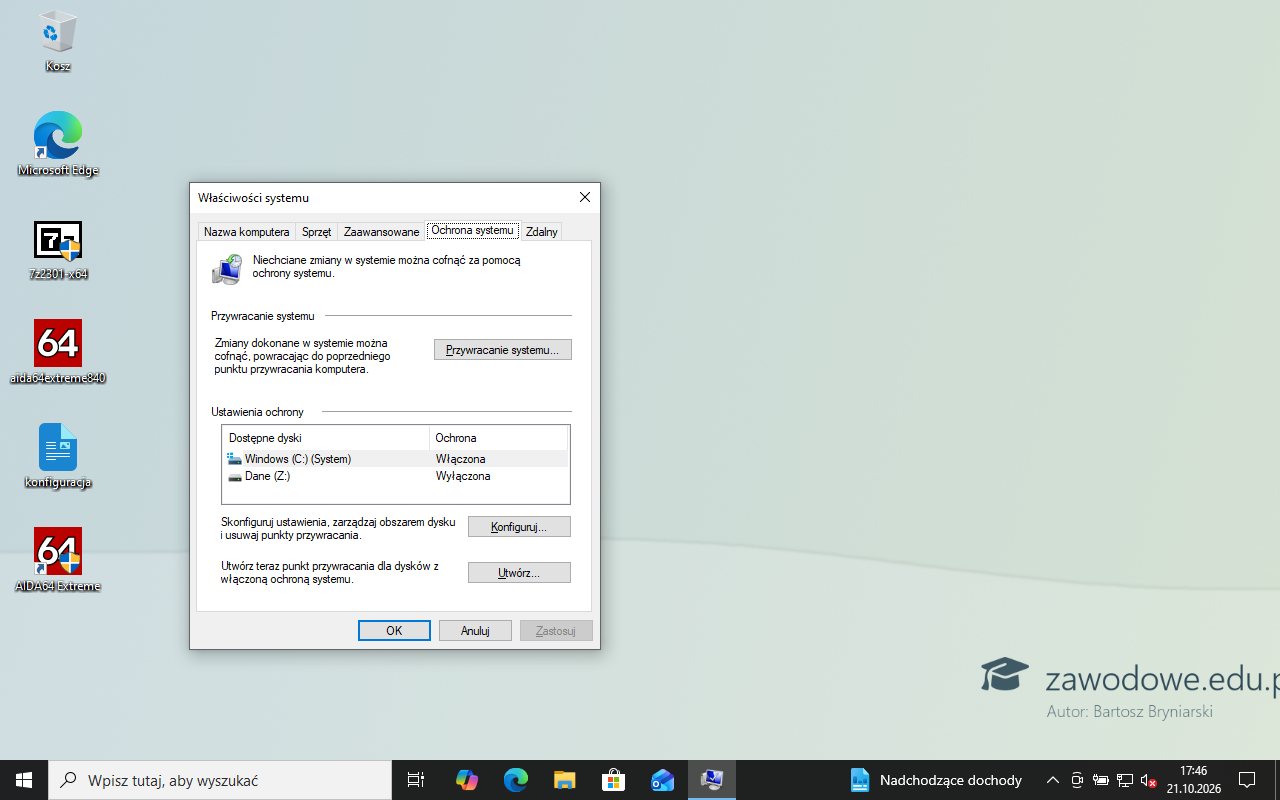Viewport: 1280px width, 800px height.
Task: Open Outlook from the taskbar
Action: [663, 780]
